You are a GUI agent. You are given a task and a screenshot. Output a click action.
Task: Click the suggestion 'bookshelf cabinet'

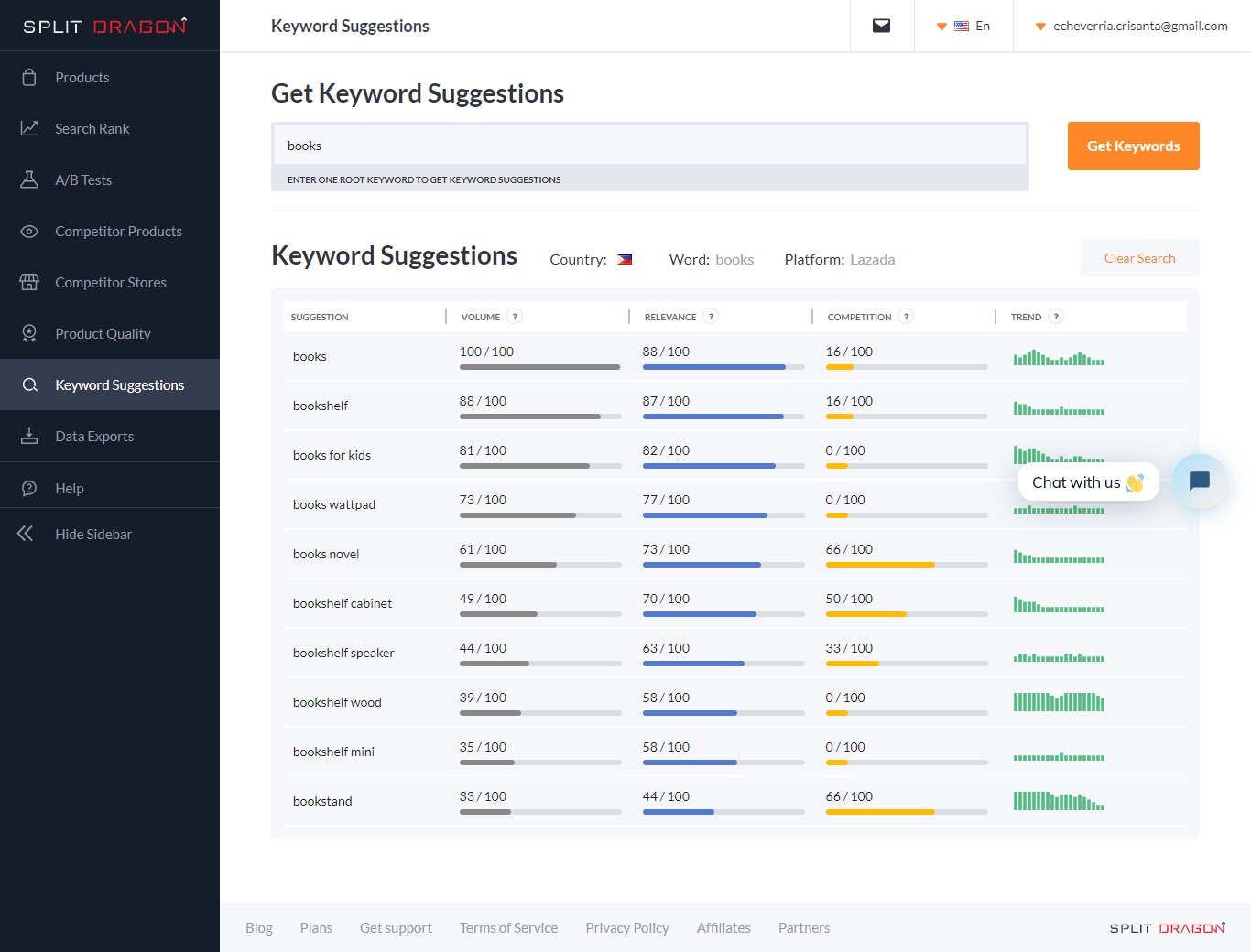[x=343, y=603]
